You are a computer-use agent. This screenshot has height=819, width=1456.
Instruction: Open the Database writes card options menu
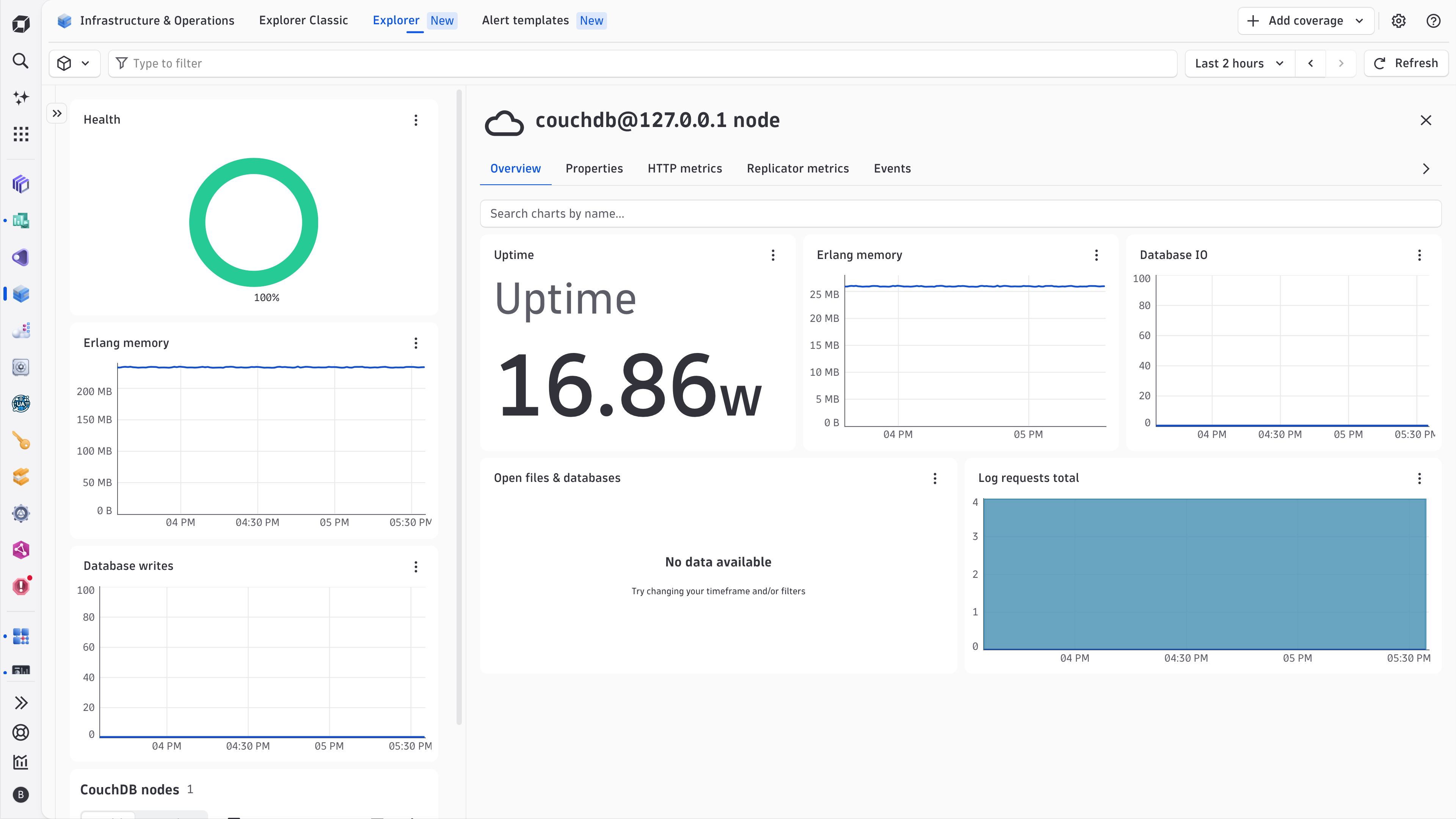416,567
